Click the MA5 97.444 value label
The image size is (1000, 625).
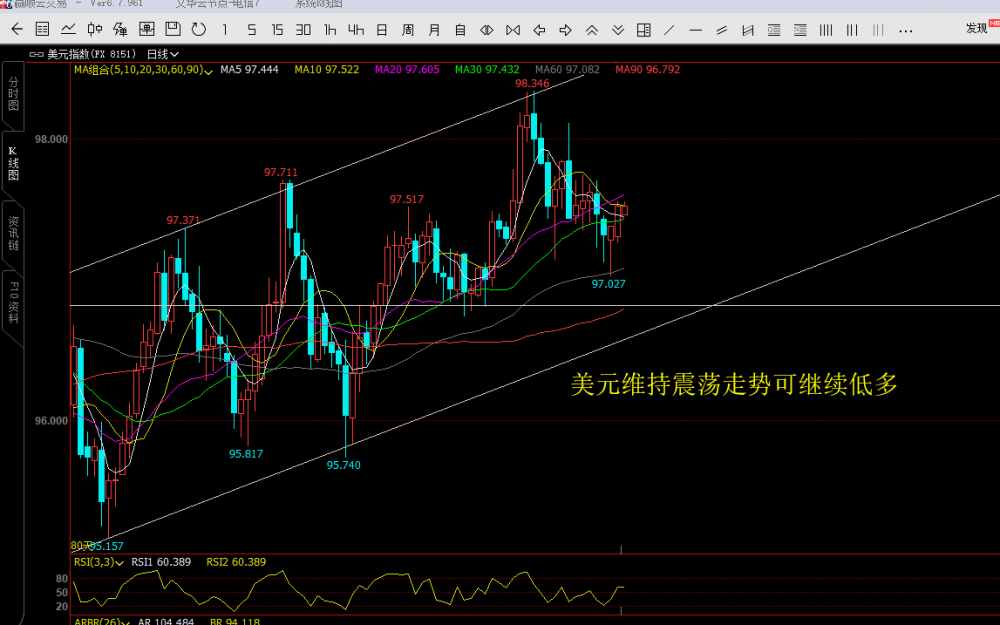pyautogui.click(x=249, y=70)
